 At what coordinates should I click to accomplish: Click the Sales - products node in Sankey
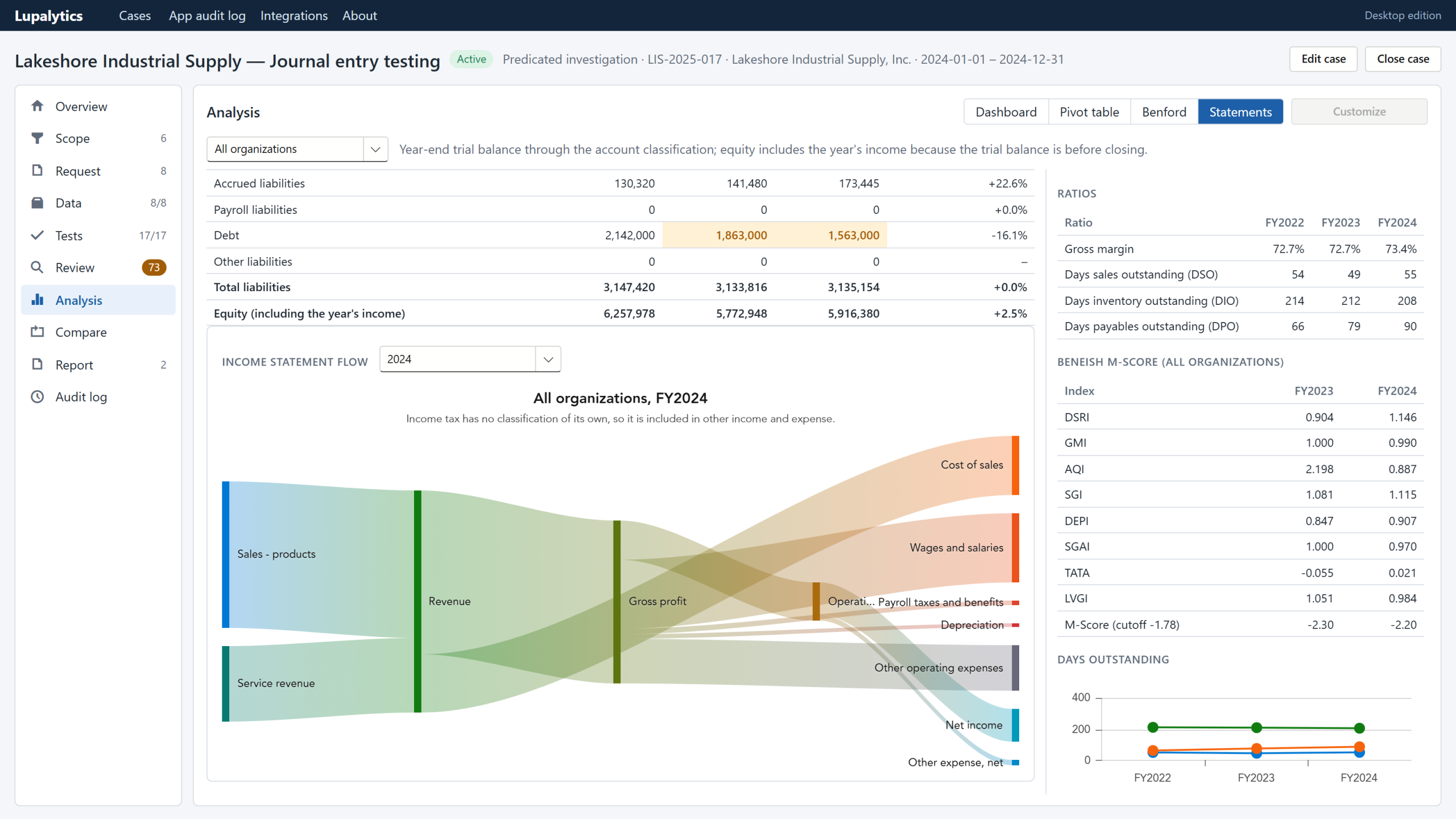226,555
